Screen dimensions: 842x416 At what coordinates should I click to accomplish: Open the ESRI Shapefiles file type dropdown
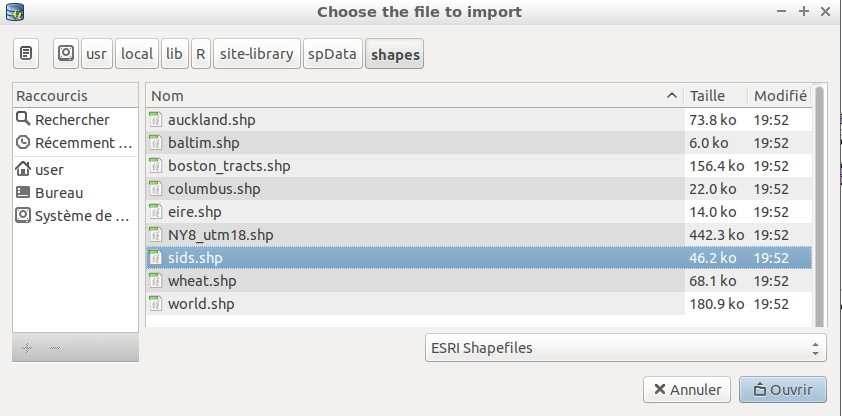coord(626,347)
